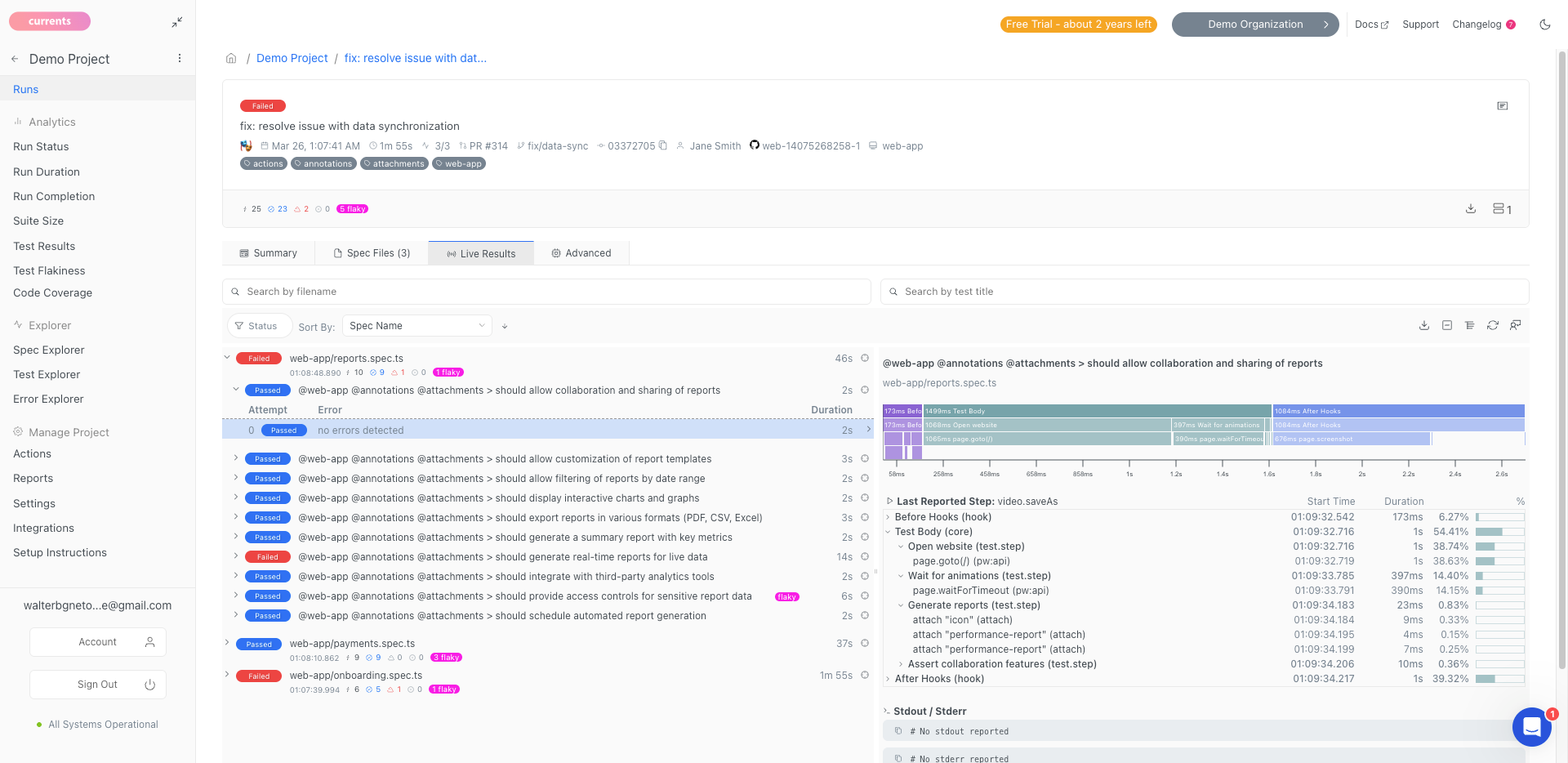Open the chat support bubble
Viewport: 1568px width, 763px height.
point(1531,726)
